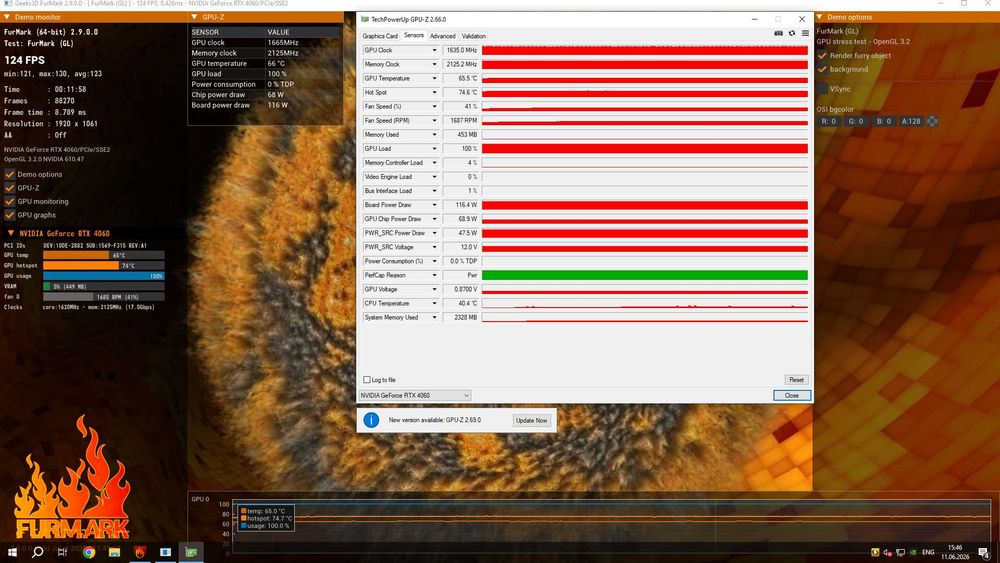Click the GPU Temperature value 65.5 °C

click(x=460, y=78)
